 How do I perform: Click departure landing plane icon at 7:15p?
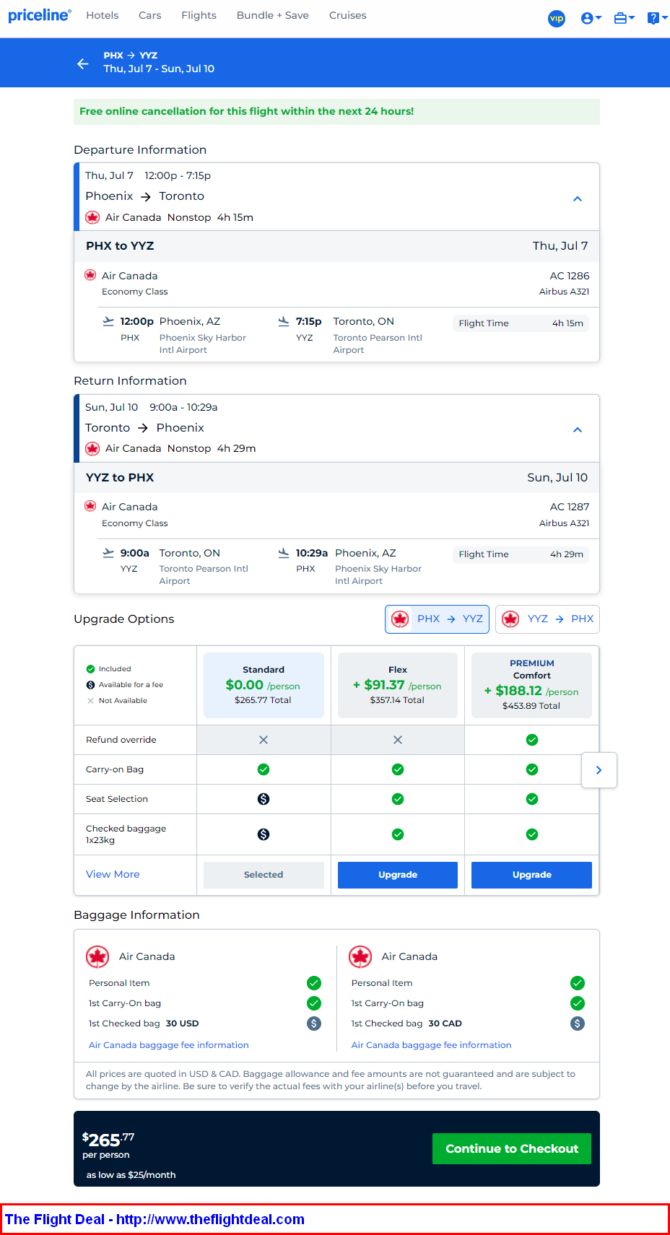click(x=284, y=321)
